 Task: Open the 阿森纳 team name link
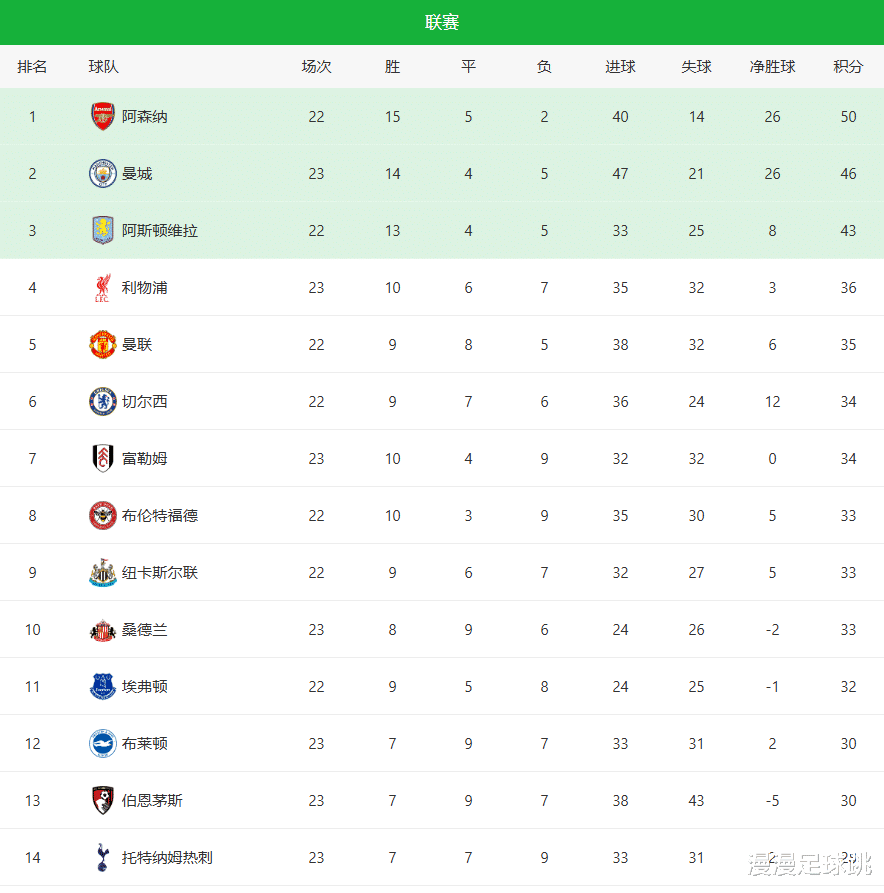click(x=145, y=117)
